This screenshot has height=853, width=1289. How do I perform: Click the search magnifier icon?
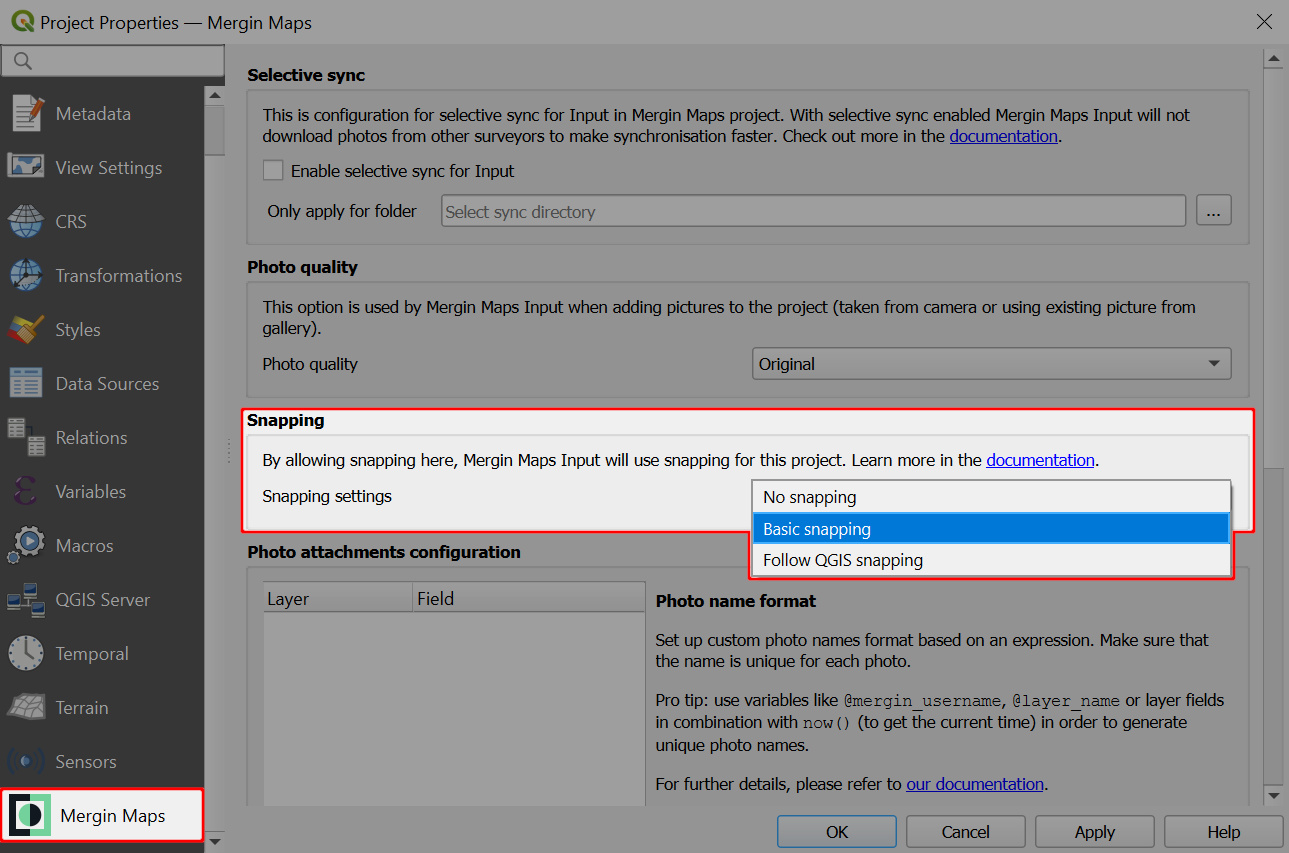23,61
